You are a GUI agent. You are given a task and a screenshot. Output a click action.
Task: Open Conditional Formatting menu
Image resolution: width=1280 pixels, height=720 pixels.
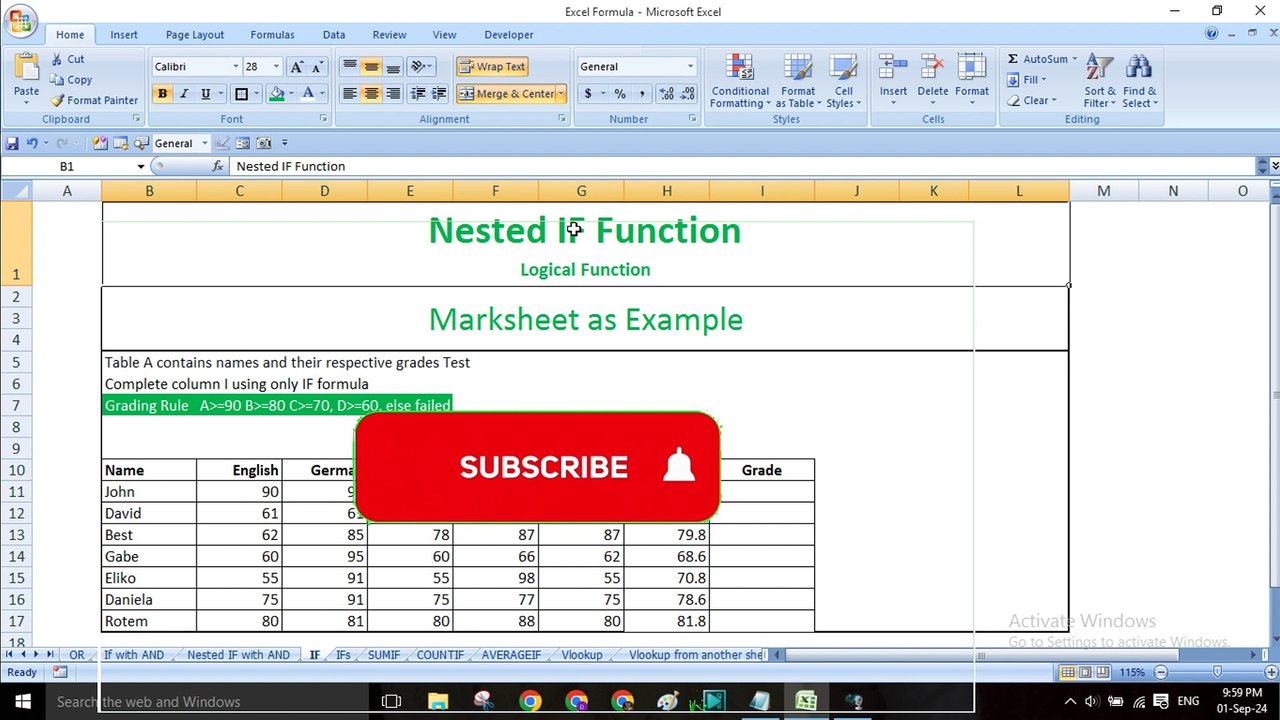point(740,81)
